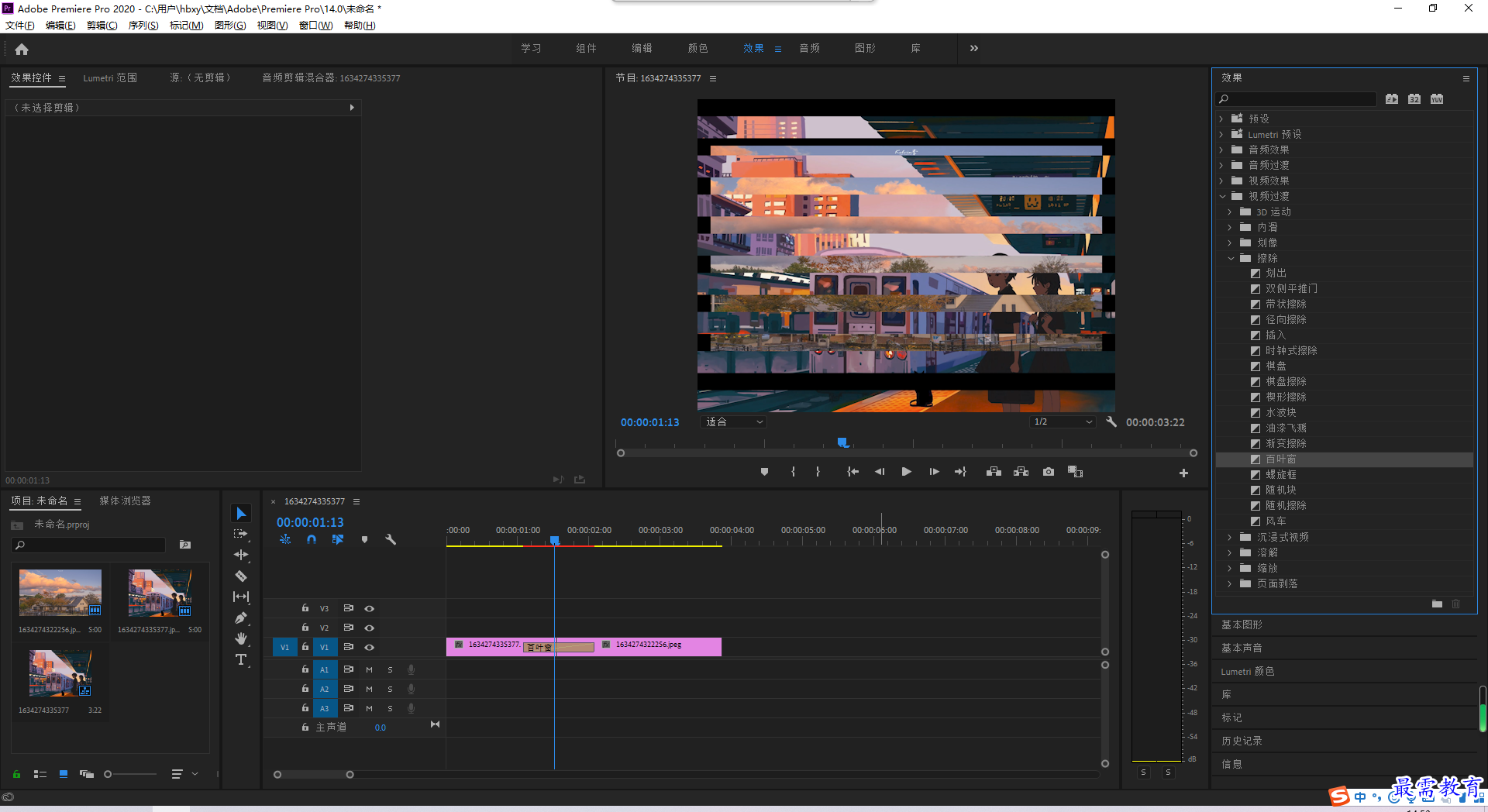Open the 1/2 playback resolution dropdown

point(1063,422)
